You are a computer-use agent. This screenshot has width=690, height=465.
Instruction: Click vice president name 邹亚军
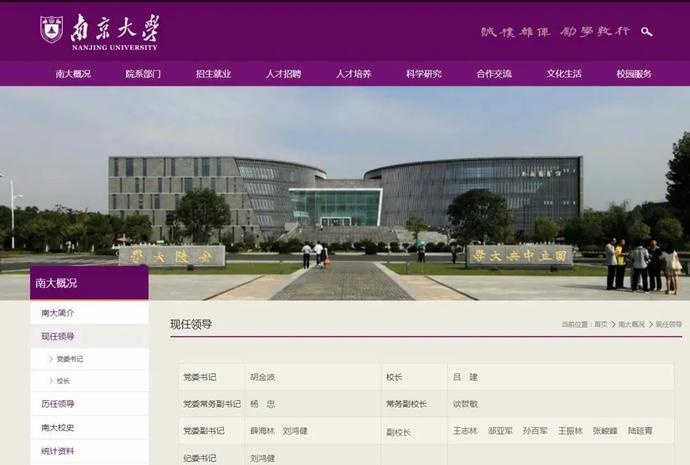tap(500, 431)
